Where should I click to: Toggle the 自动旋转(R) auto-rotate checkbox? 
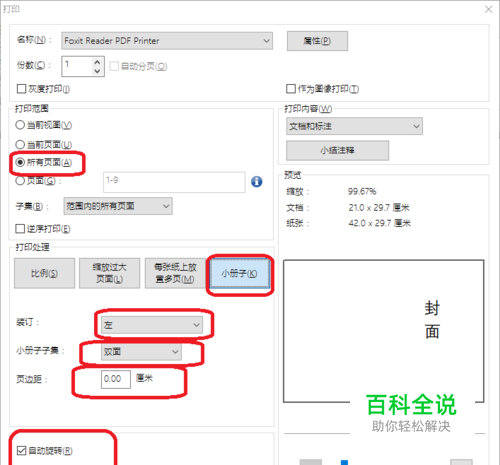point(21,451)
